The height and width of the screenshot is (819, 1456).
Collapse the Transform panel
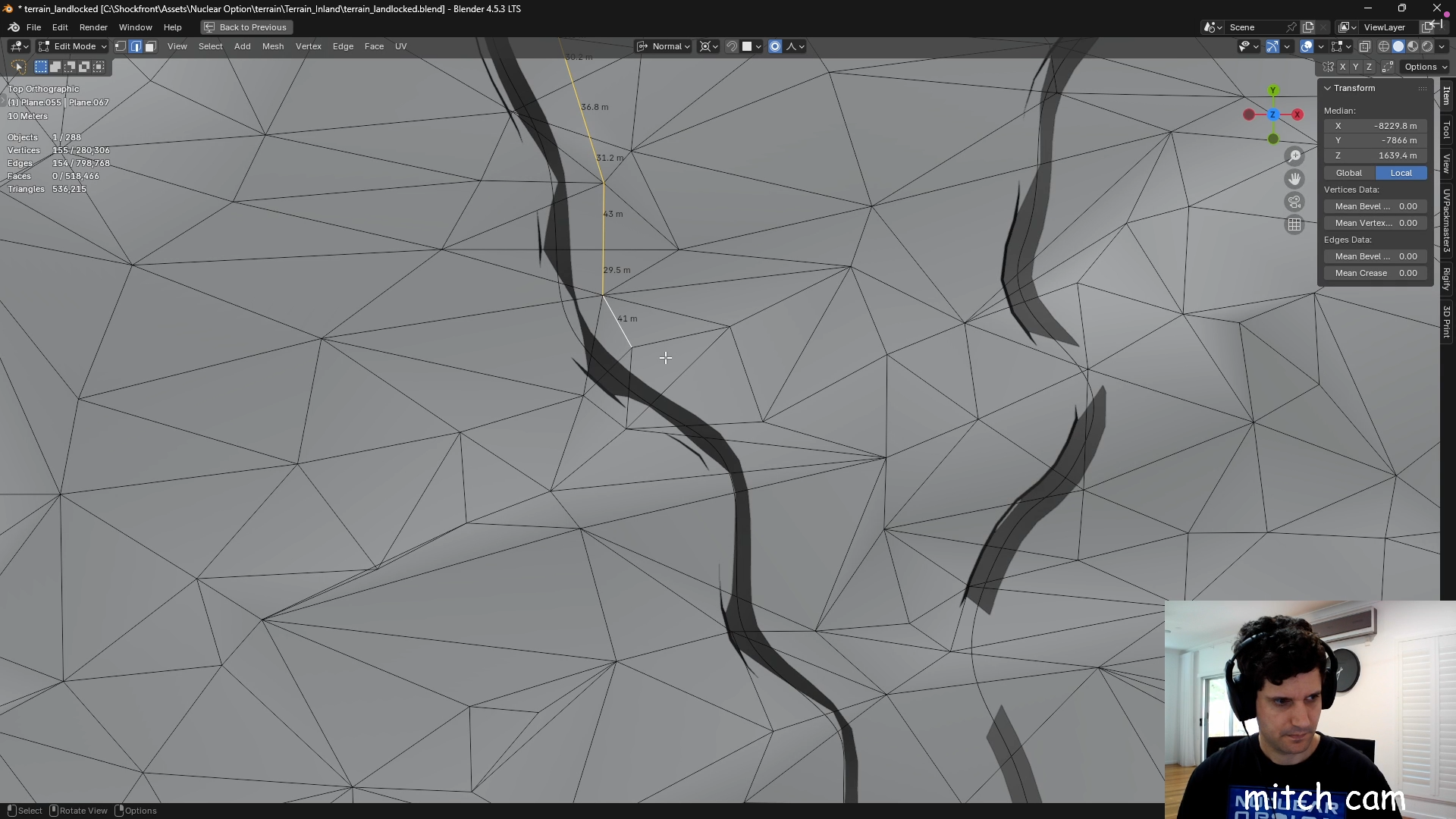[1328, 88]
